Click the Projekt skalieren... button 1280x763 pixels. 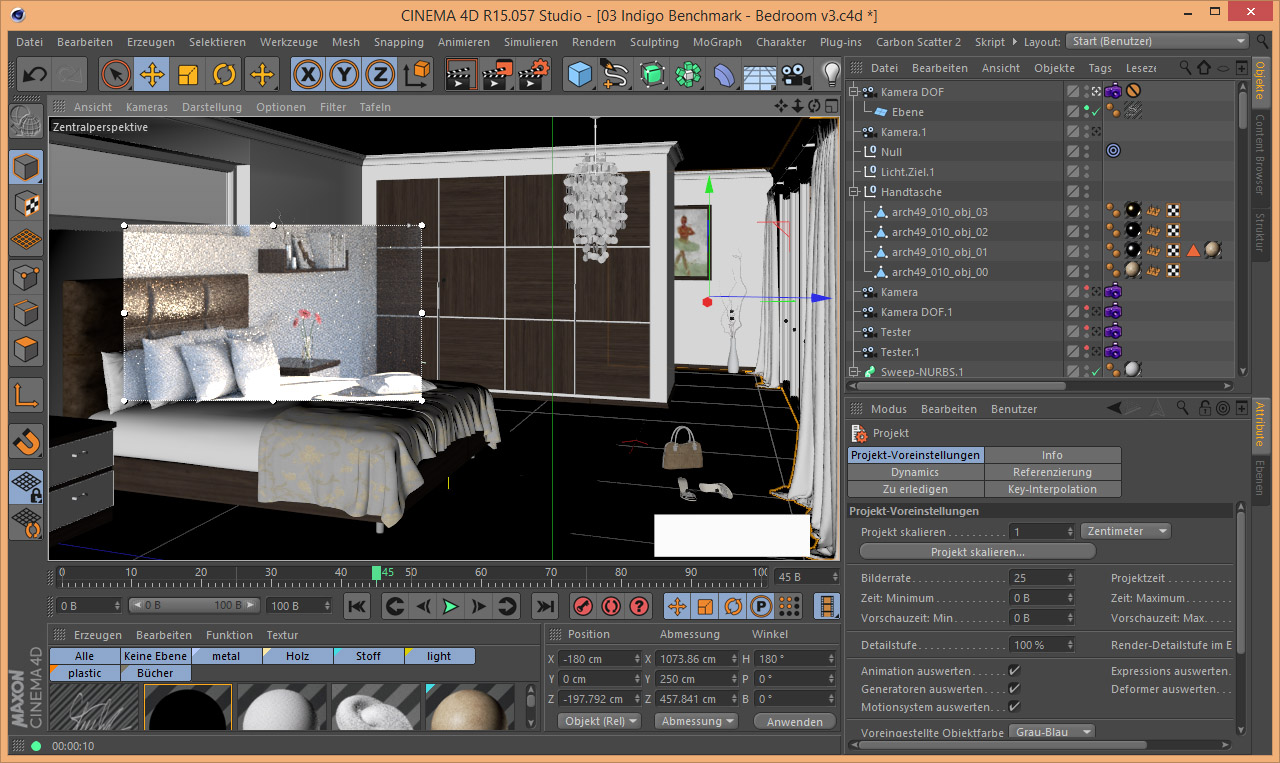[977, 551]
